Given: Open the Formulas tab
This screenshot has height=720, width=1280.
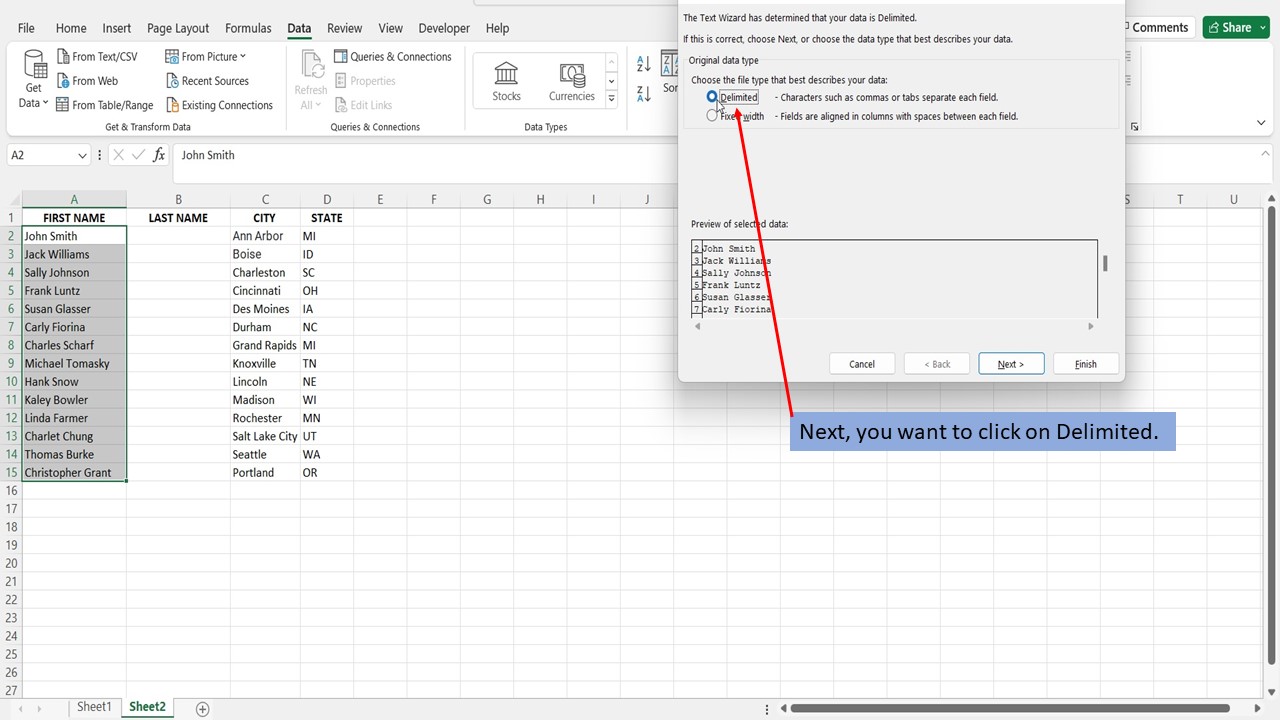Looking at the screenshot, I should pyautogui.click(x=248, y=28).
